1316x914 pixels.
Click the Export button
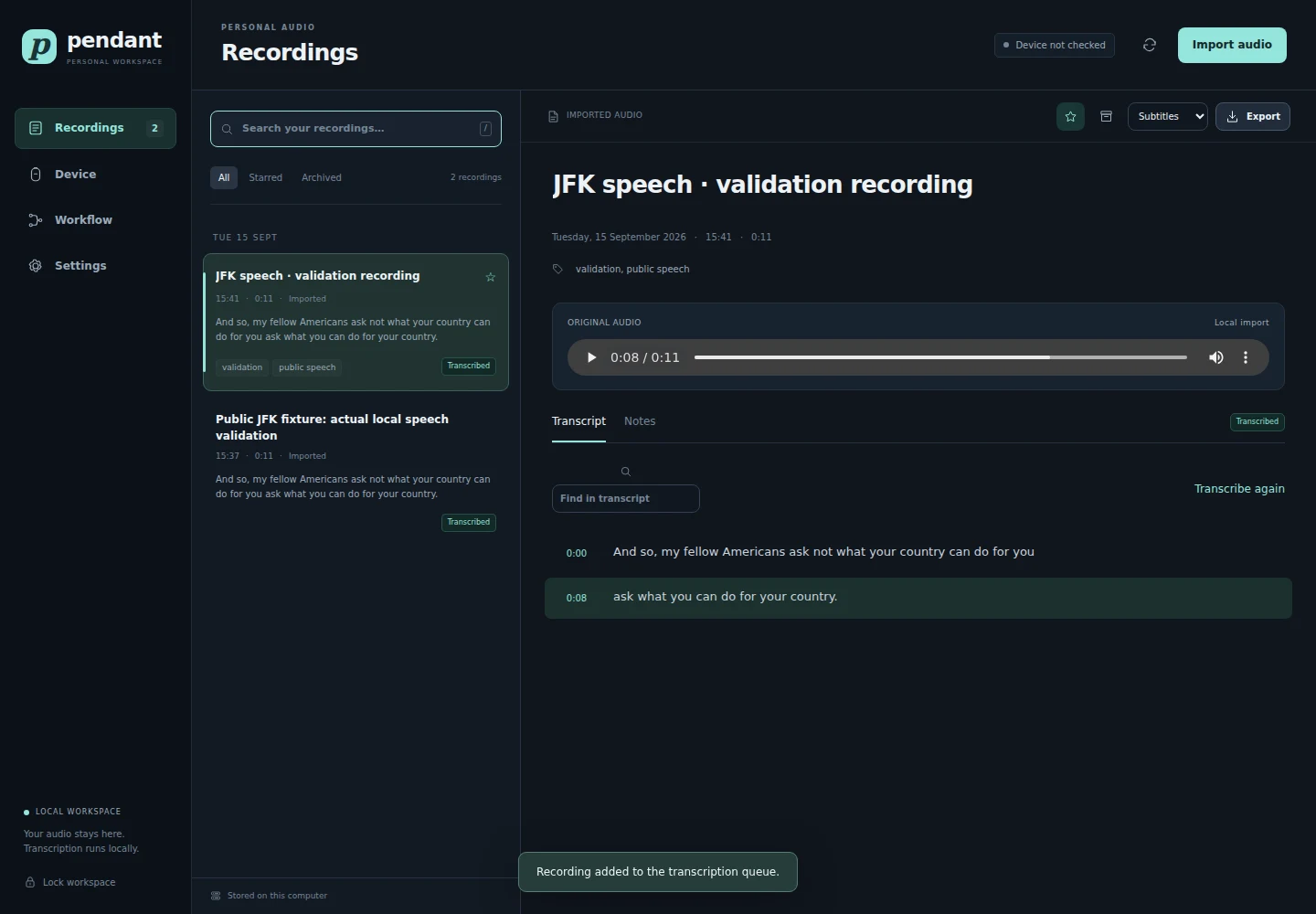pyautogui.click(x=1253, y=116)
